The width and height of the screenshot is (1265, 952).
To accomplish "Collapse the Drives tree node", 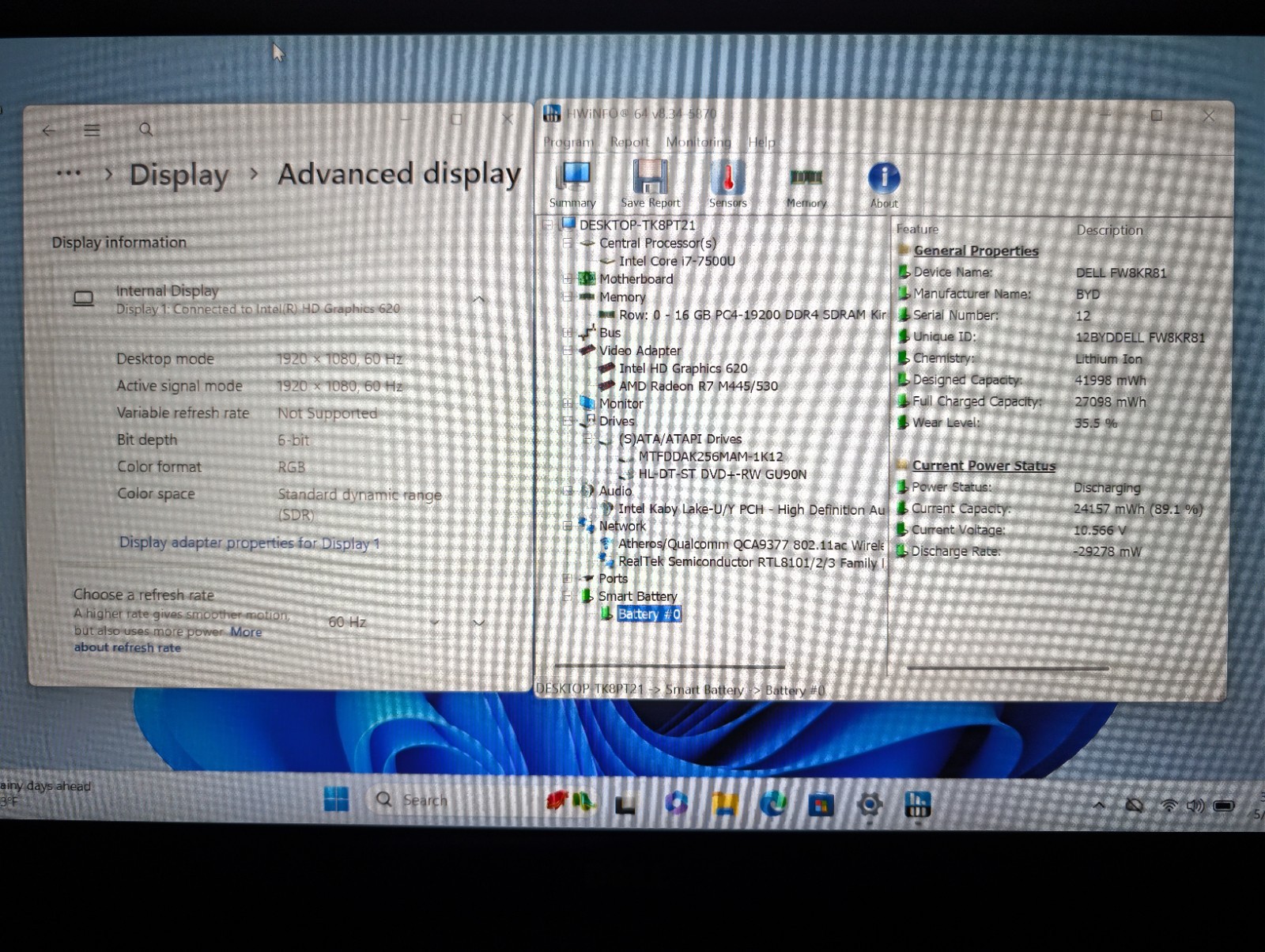I will (x=567, y=421).
